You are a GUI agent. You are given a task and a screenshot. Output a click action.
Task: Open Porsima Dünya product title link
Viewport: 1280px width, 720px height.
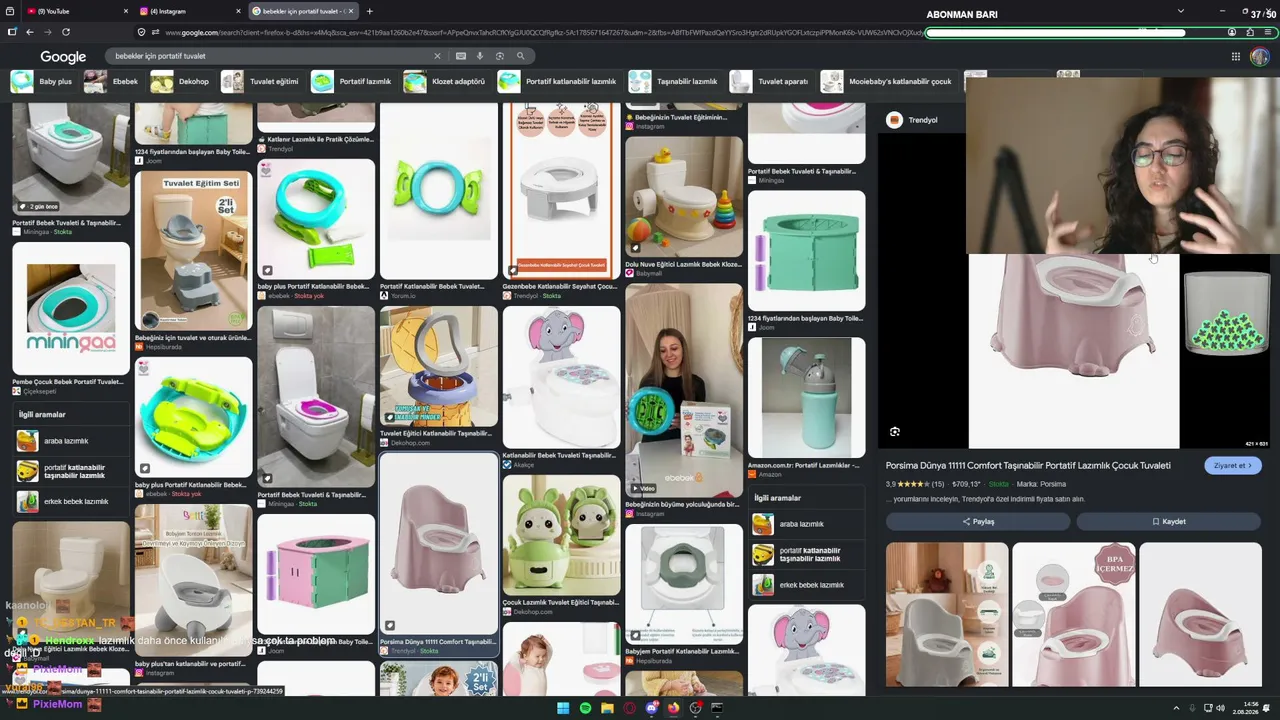pos(1028,465)
